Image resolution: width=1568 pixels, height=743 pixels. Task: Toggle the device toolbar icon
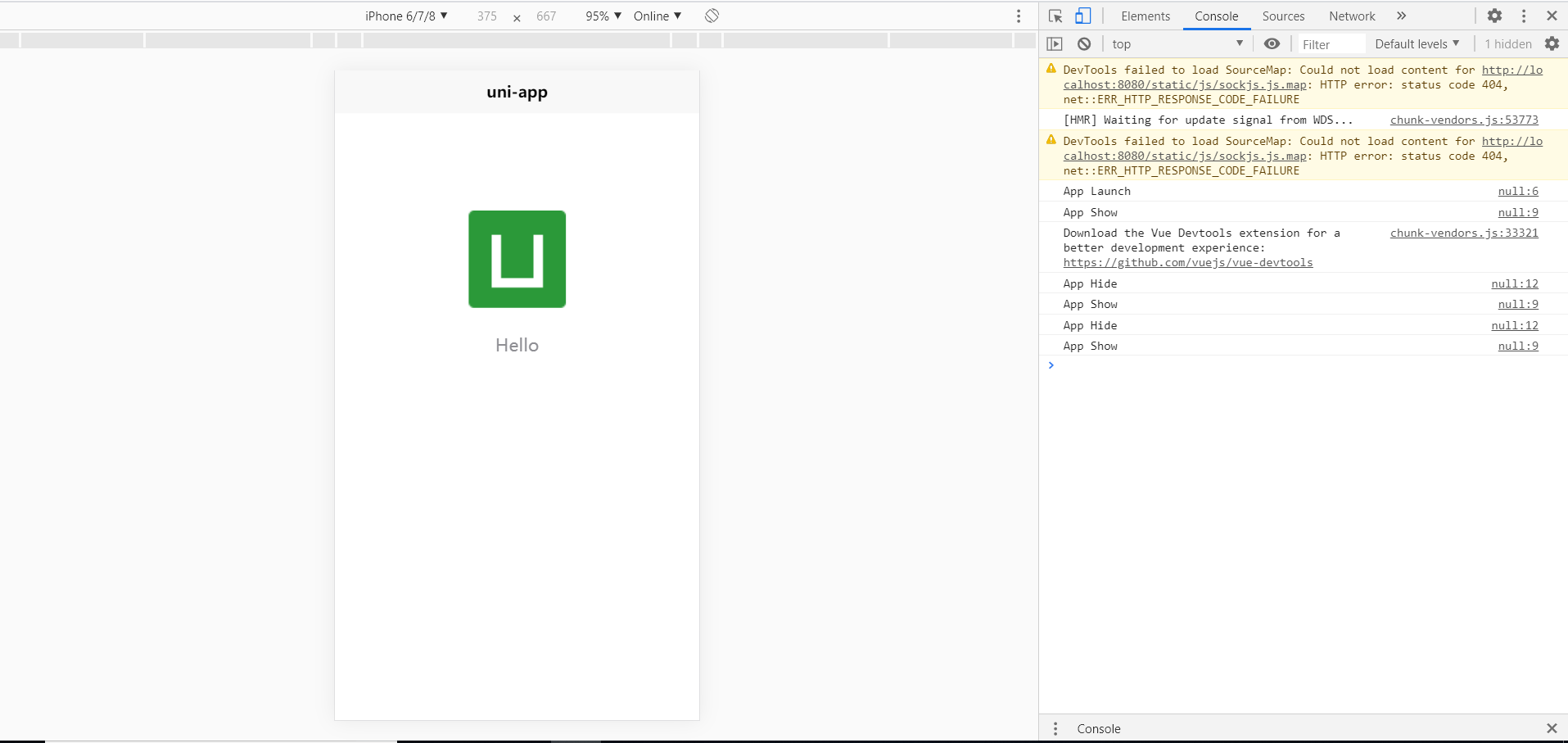coord(1082,16)
